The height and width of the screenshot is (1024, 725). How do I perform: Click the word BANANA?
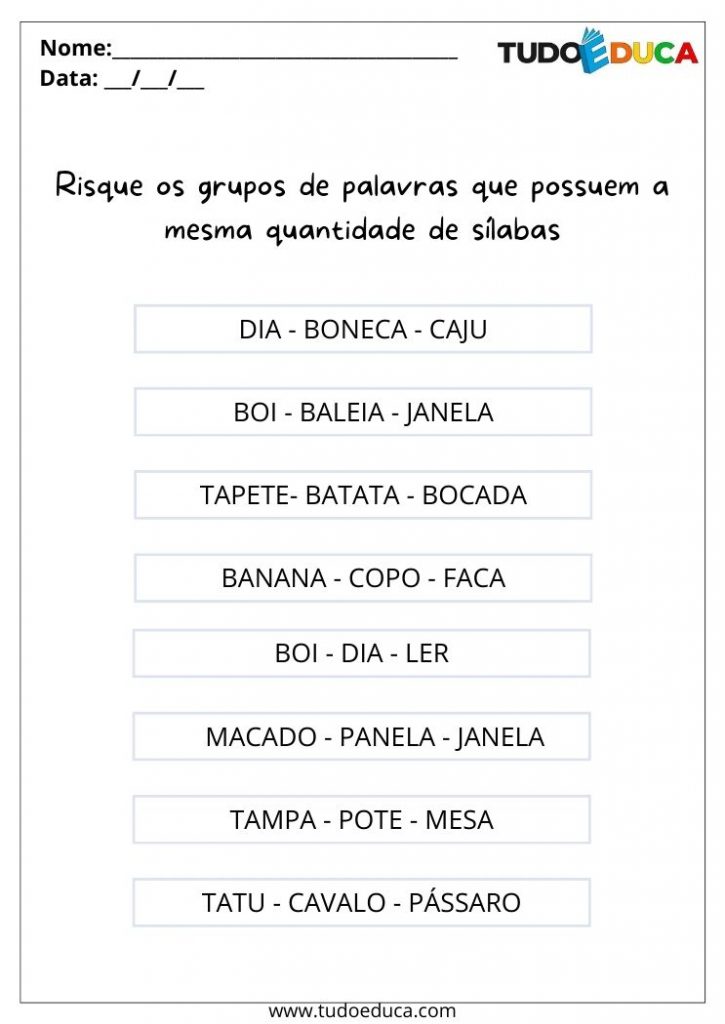click(x=274, y=579)
